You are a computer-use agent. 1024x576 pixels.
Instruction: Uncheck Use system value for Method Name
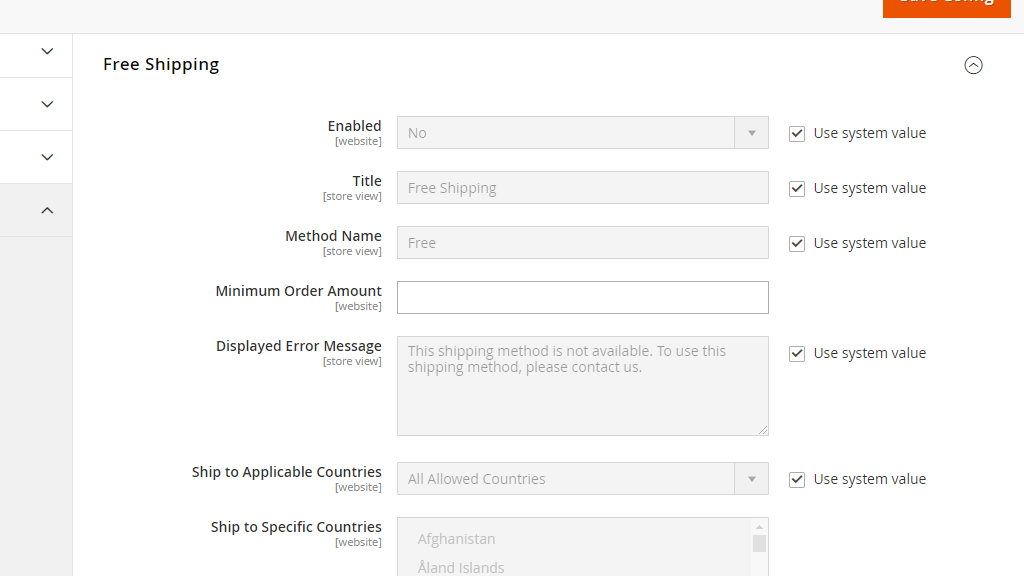(x=797, y=243)
